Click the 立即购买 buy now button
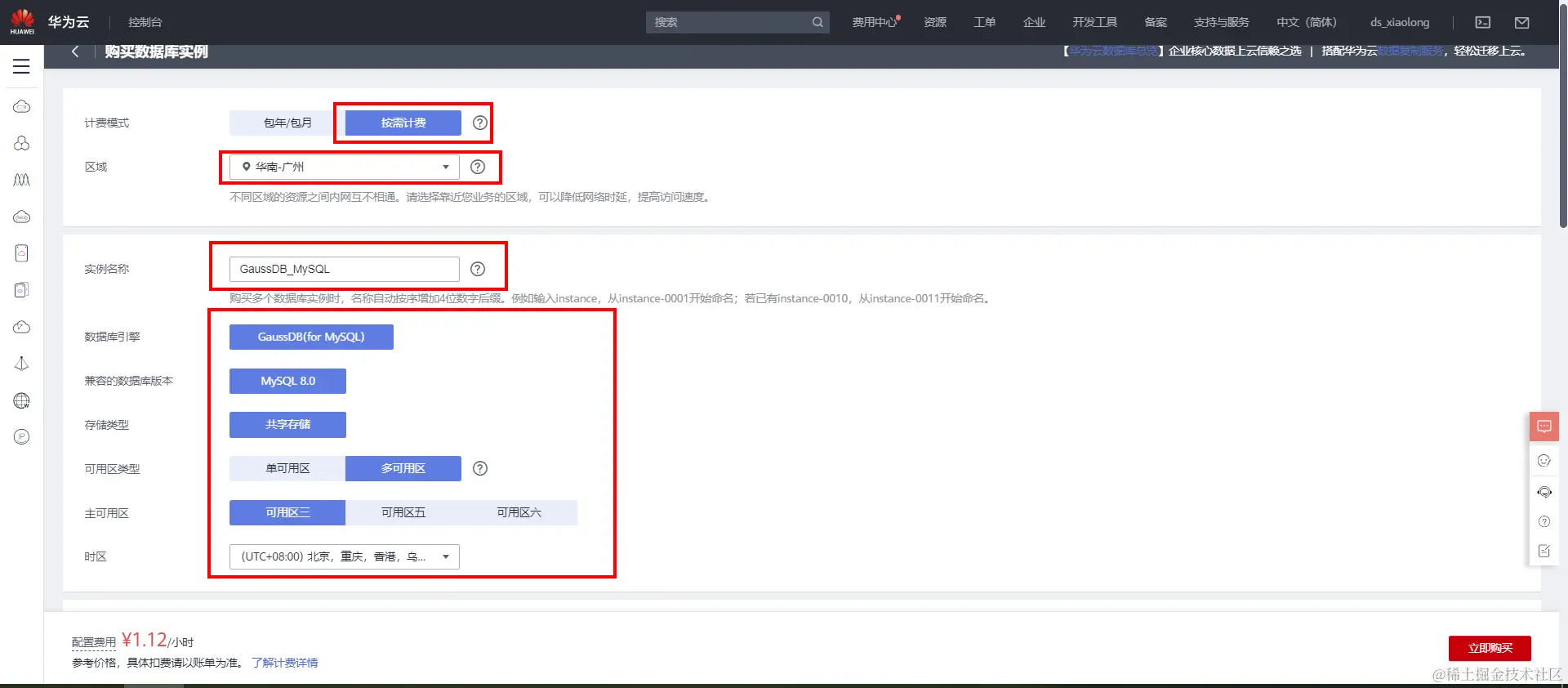Viewport: 1568px width, 688px height. (x=1490, y=648)
